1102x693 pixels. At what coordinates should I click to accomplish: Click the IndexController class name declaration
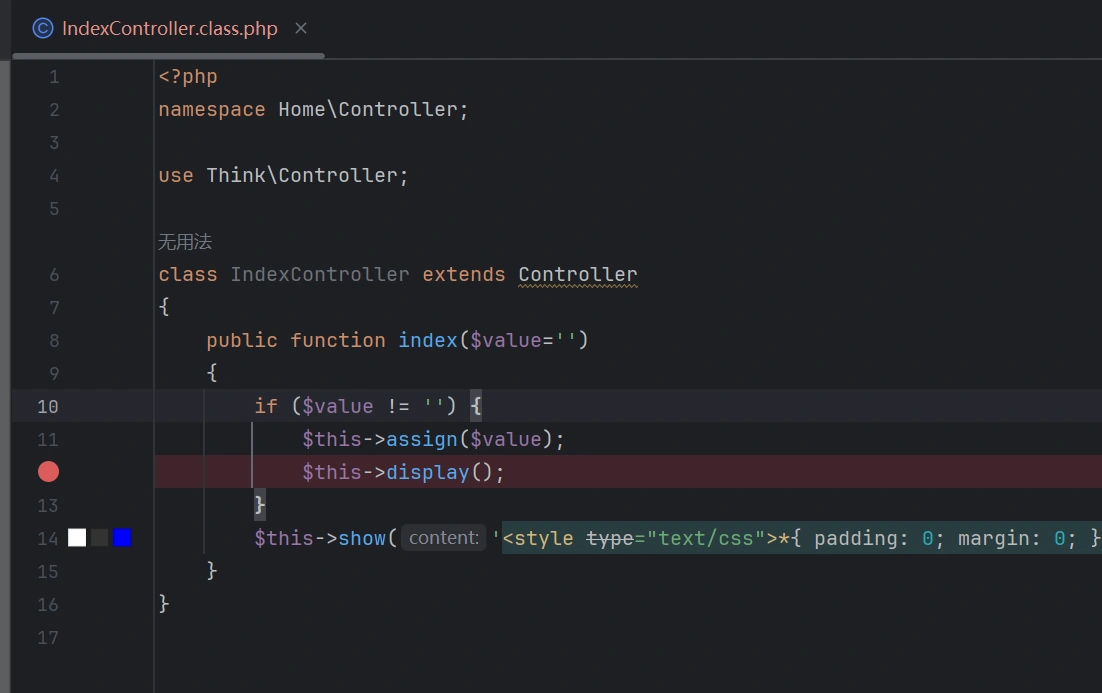point(320,274)
